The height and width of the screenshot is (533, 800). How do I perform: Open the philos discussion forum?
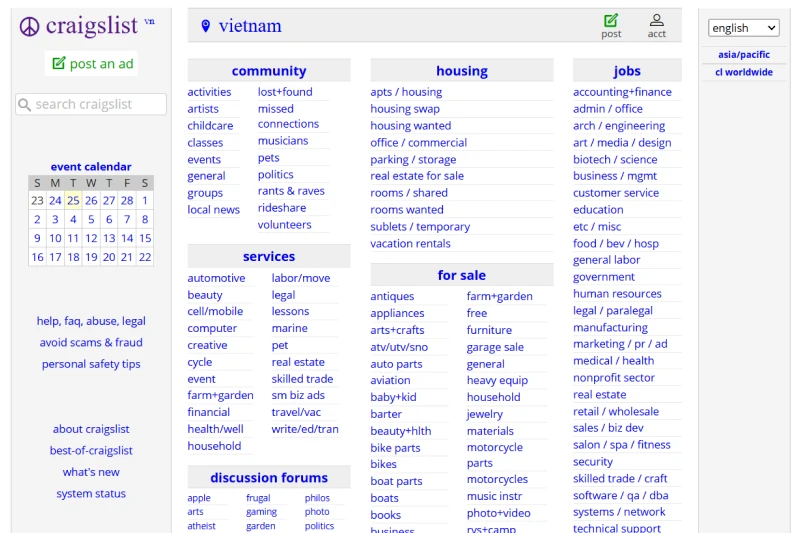(x=317, y=498)
